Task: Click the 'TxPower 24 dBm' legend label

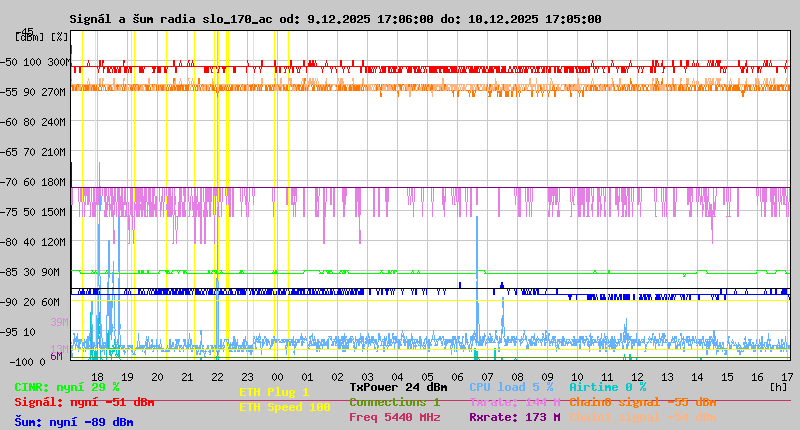Action: (398, 387)
